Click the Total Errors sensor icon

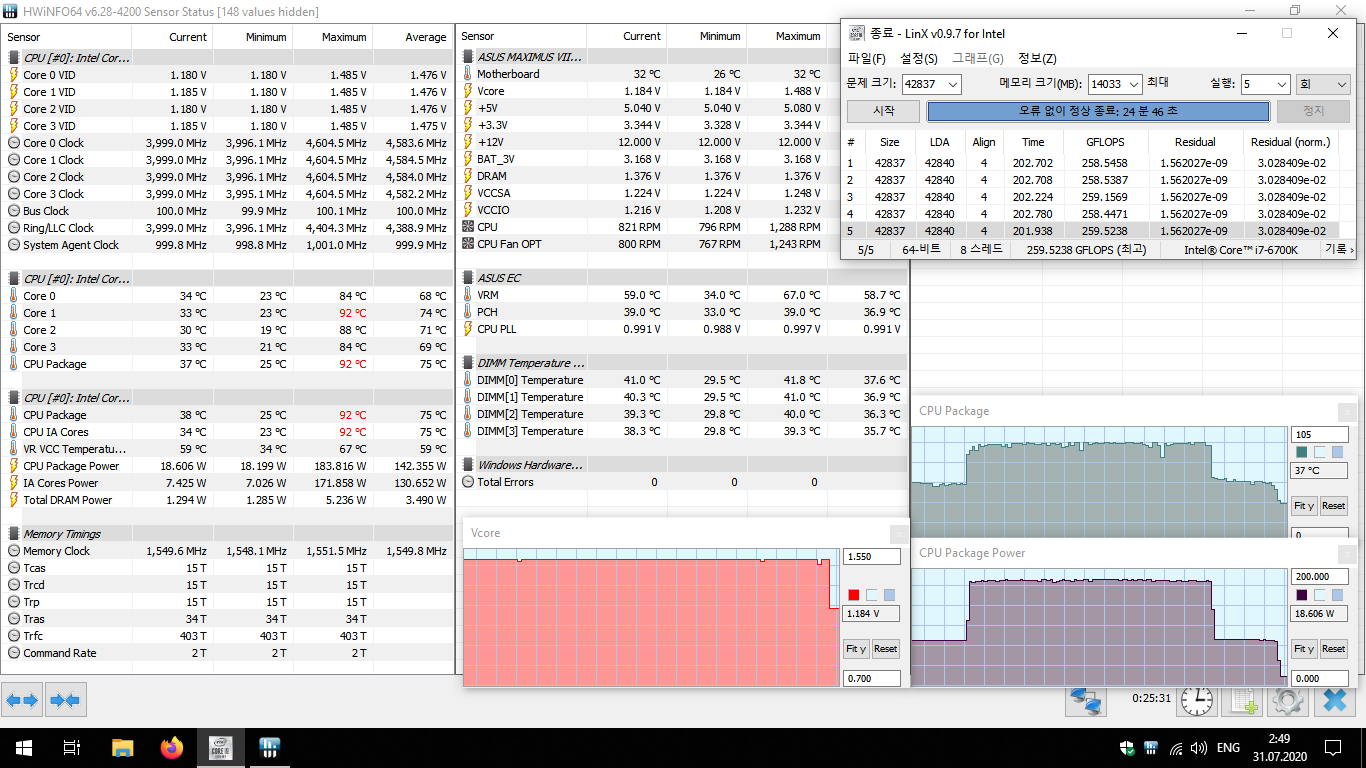pos(468,482)
